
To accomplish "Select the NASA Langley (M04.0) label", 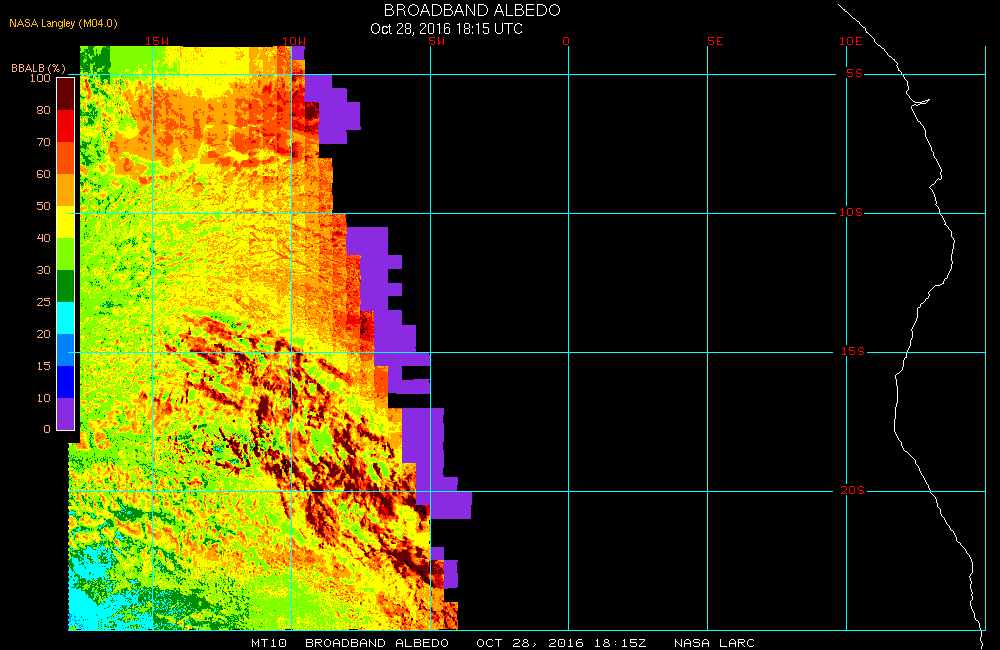I will [57, 23].
